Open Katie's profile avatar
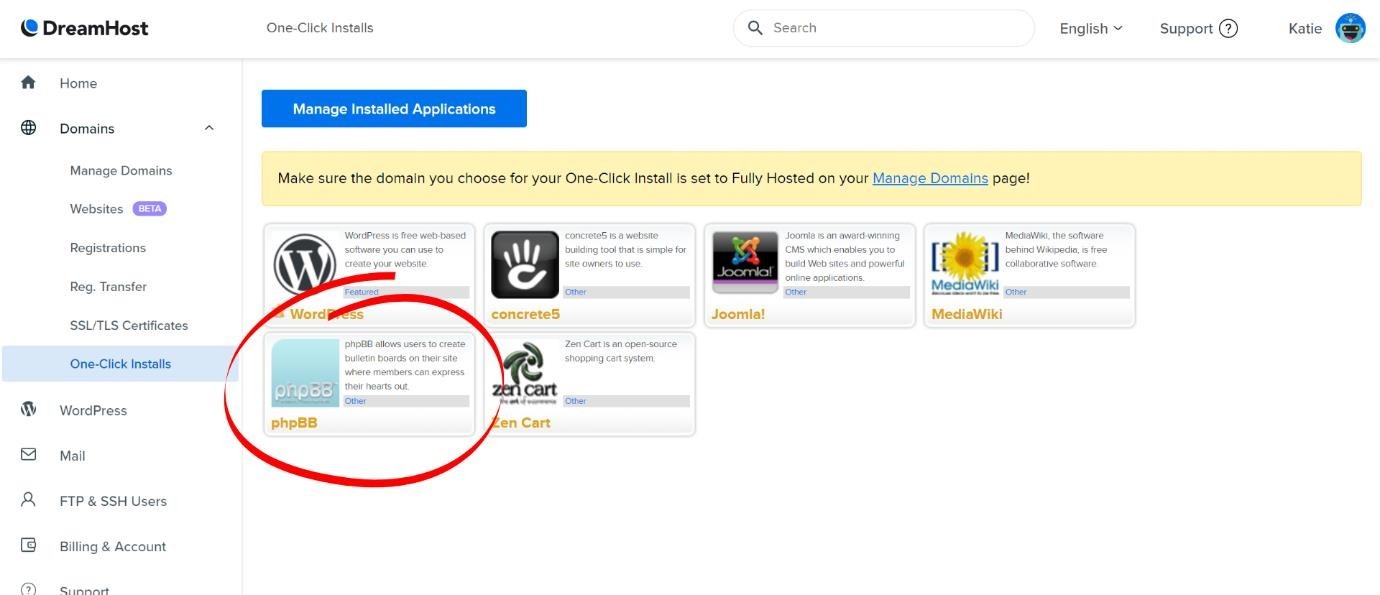This screenshot has height=595, width=1380. pos(1351,28)
